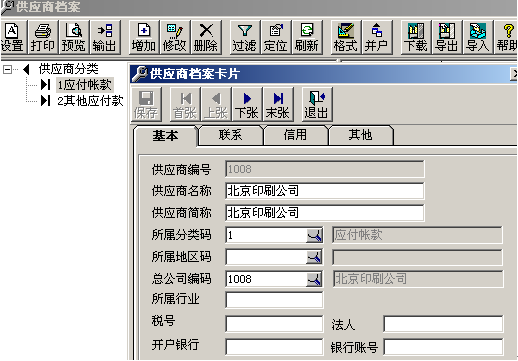Open lookup for 所属分类码

pyautogui.click(x=314, y=235)
